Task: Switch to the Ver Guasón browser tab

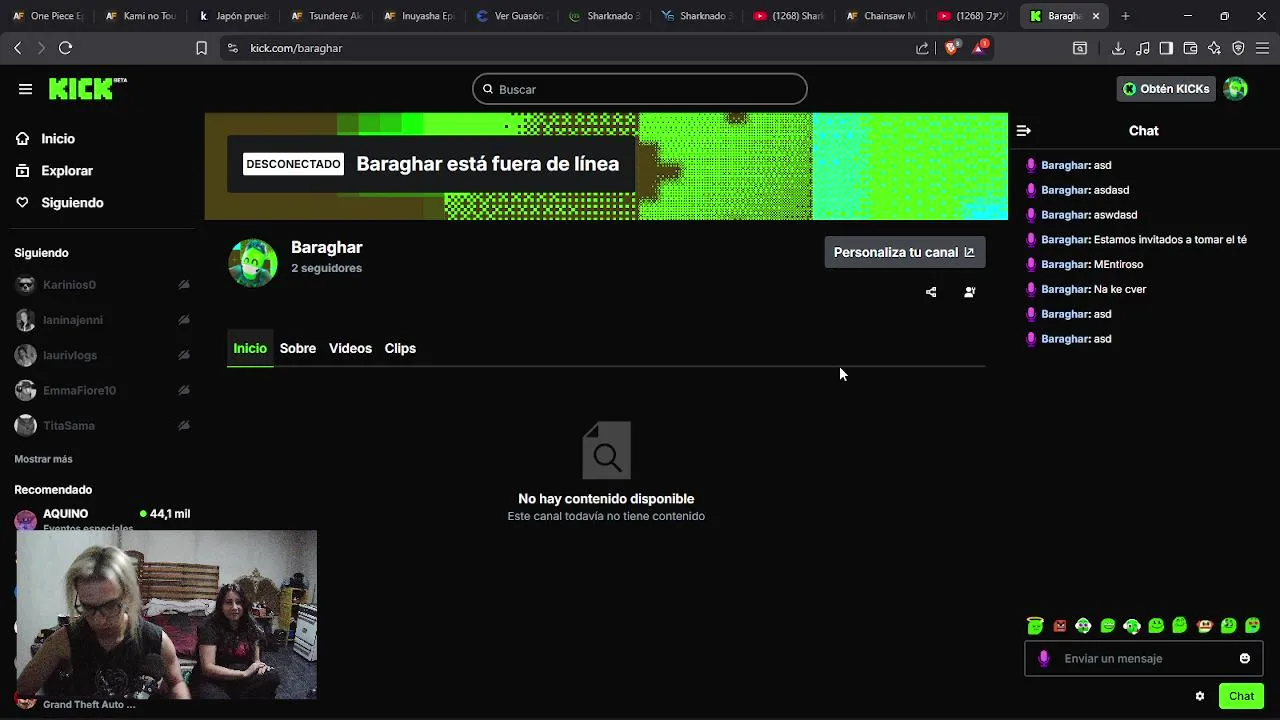Action: [x=512, y=16]
